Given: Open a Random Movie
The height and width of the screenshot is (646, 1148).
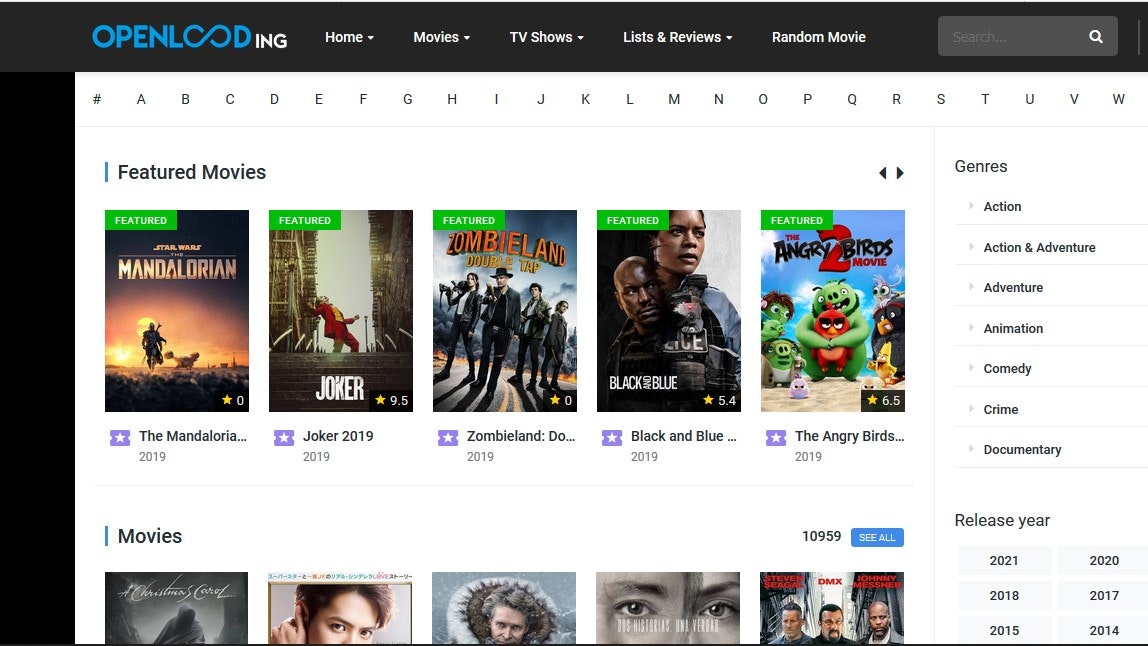Looking at the screenshot, I should [x=819, y=37].
